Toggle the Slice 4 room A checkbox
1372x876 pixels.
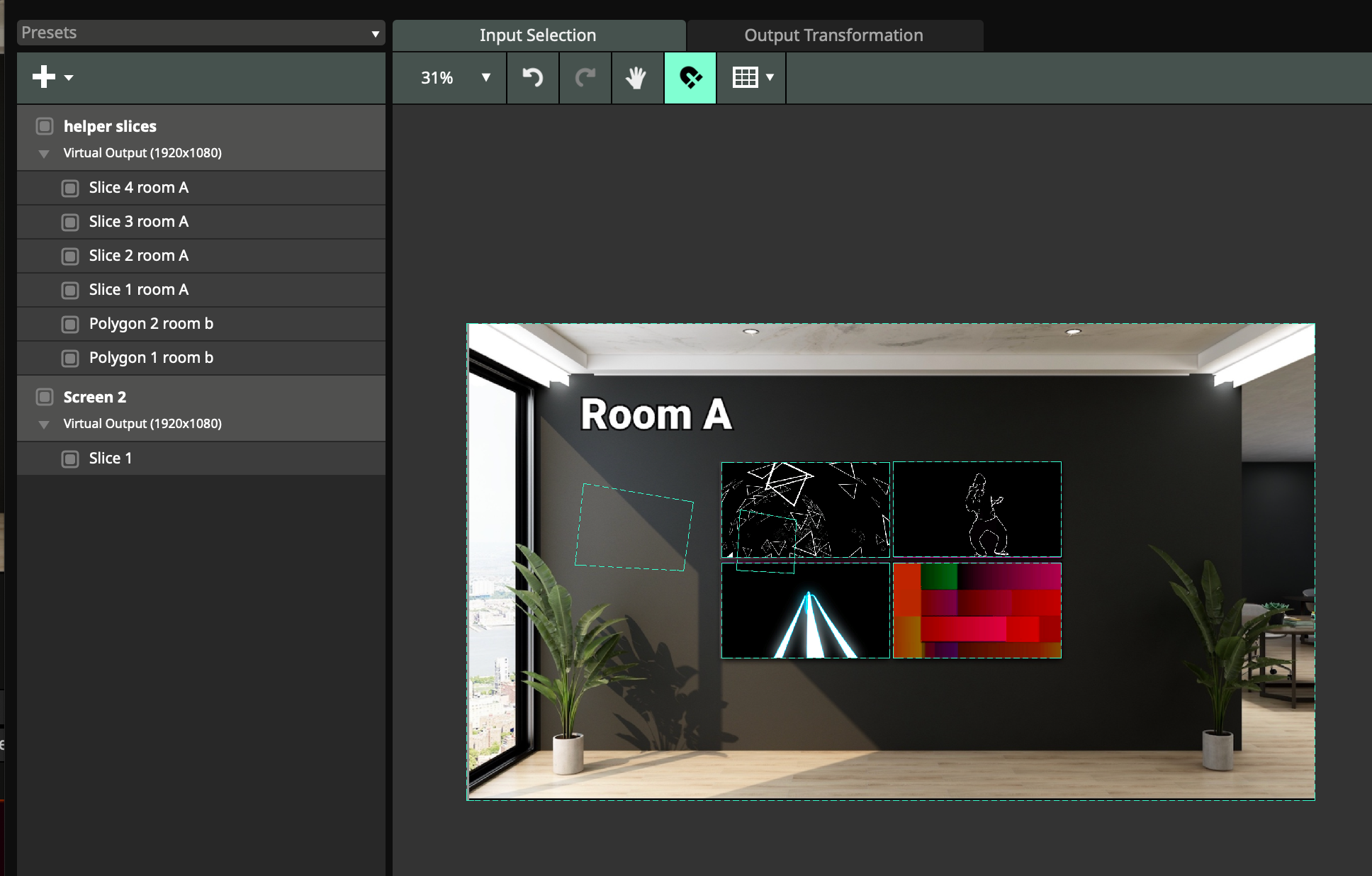(x=70, y=189)
